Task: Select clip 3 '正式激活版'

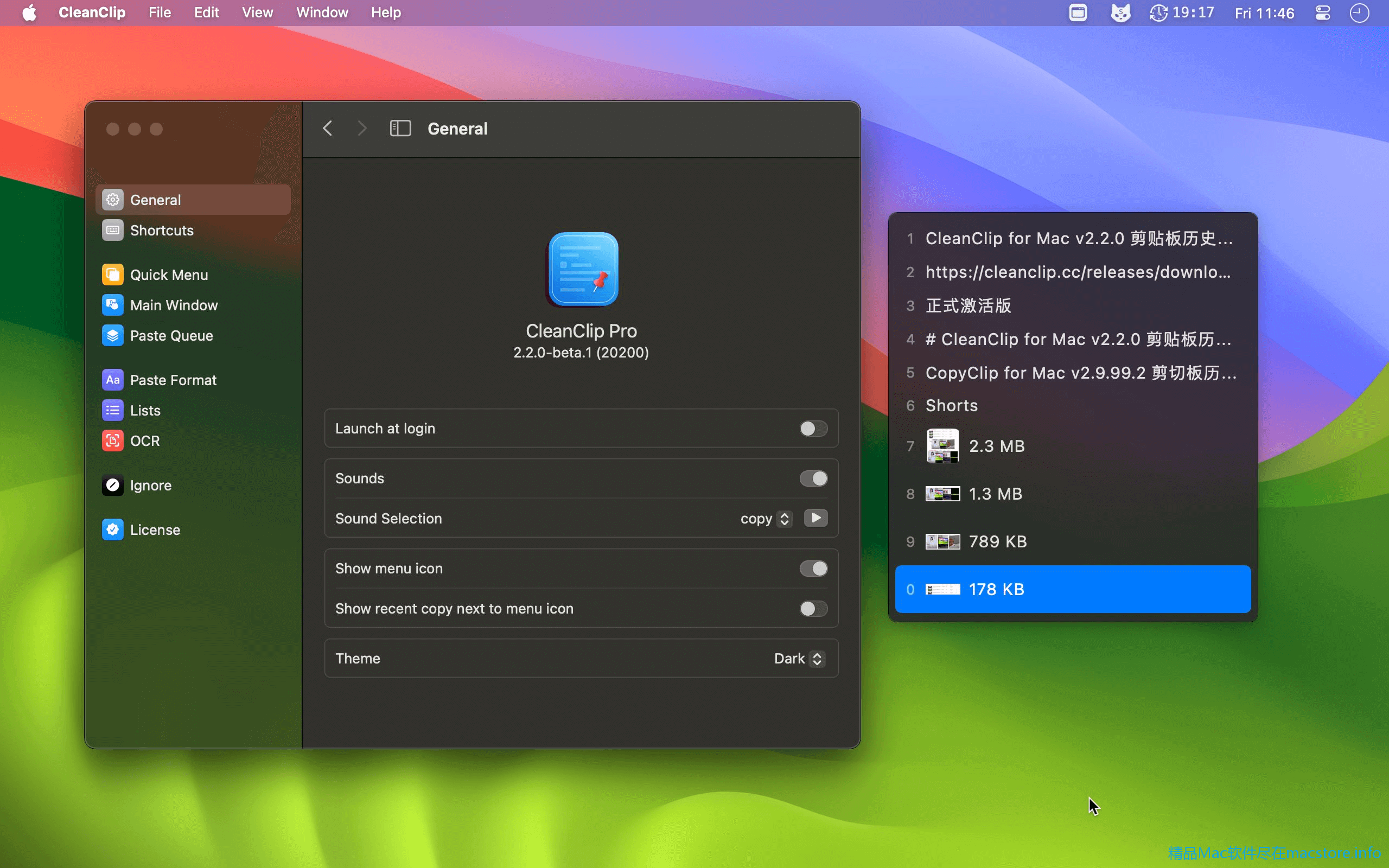Action: (1073, 305)
